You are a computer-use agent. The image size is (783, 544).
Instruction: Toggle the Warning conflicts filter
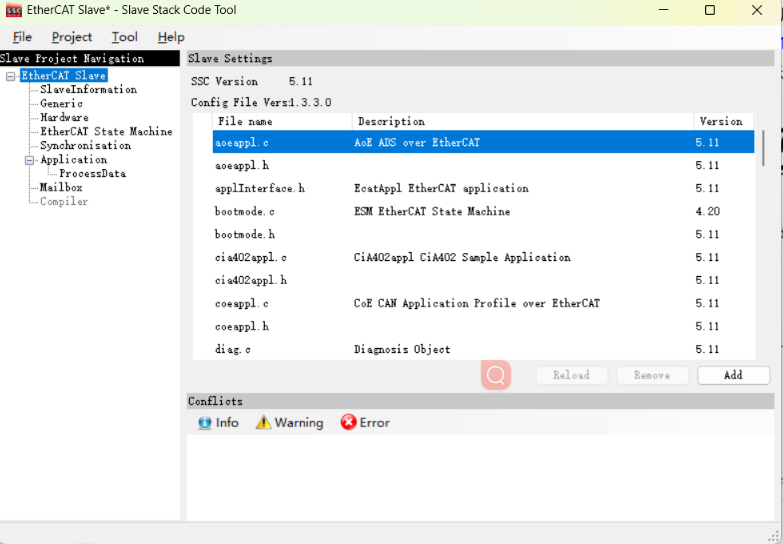[290, 423]
